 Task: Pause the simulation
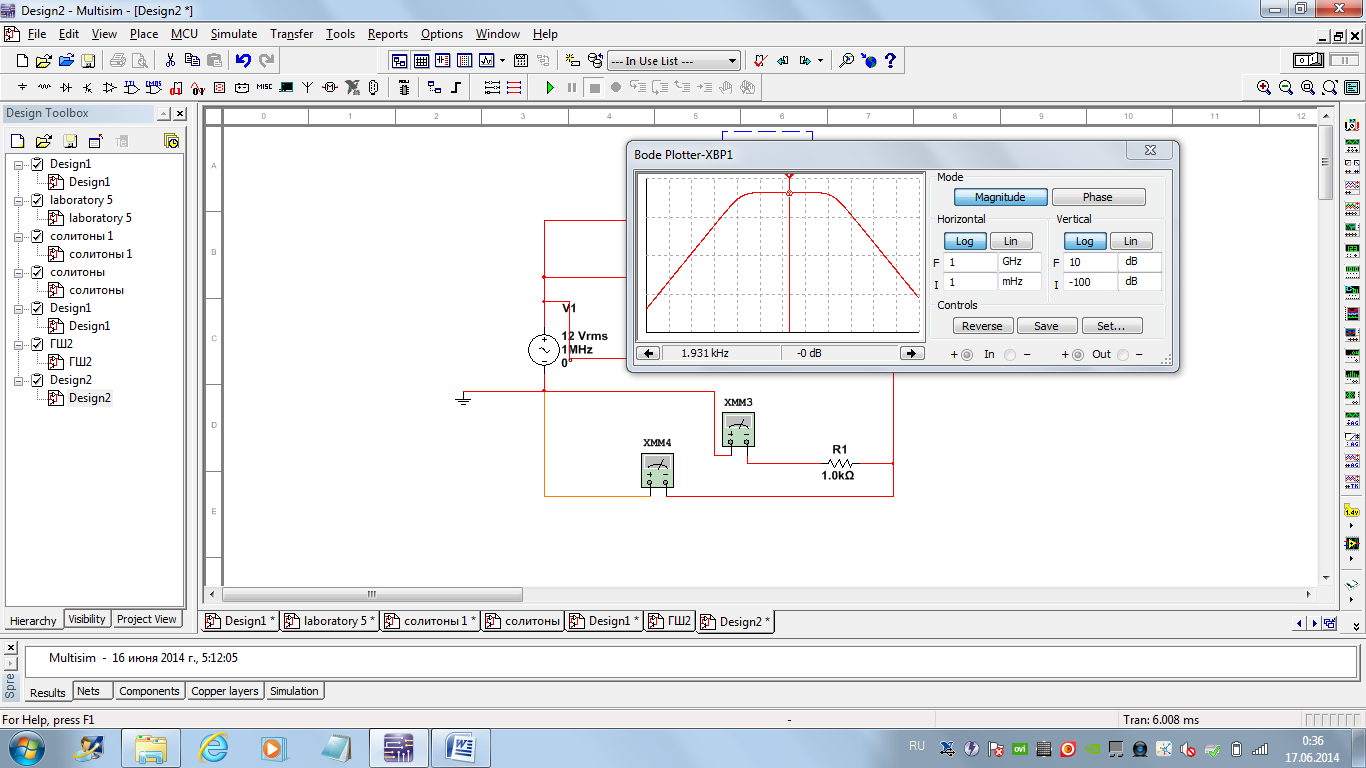click(572, 88)
